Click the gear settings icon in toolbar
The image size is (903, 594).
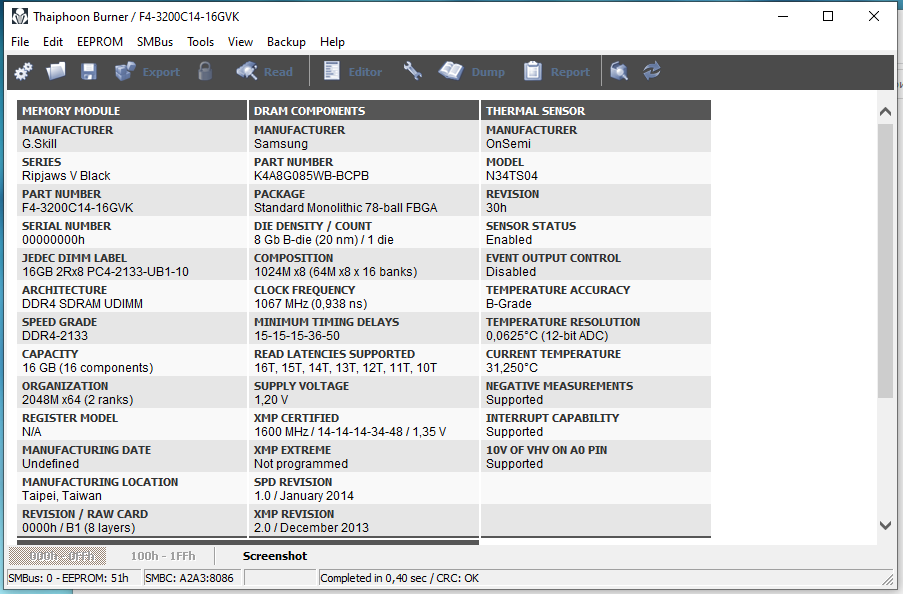tap(23, 71)
